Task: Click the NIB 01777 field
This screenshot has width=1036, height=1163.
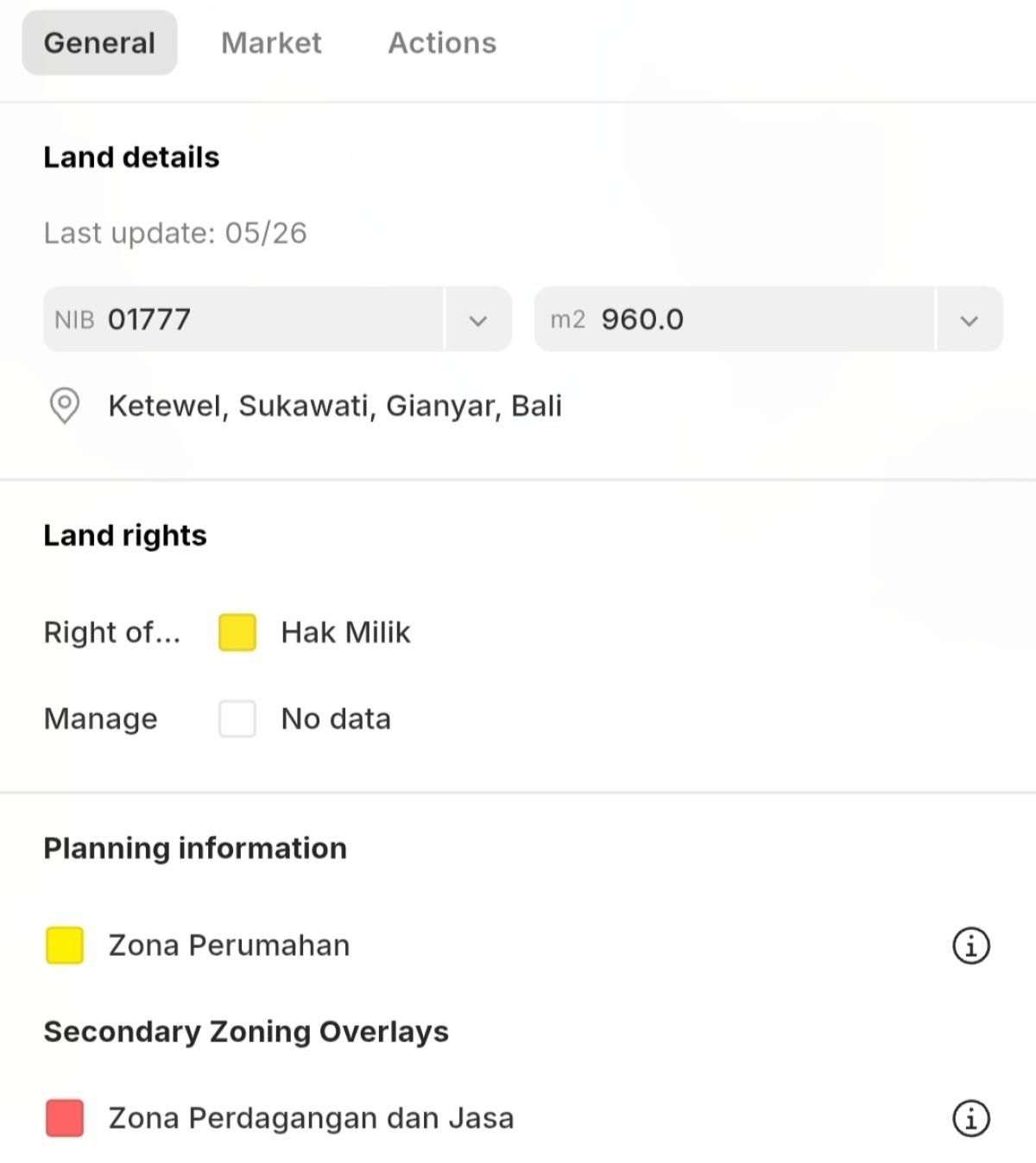Action: (244, 319)
